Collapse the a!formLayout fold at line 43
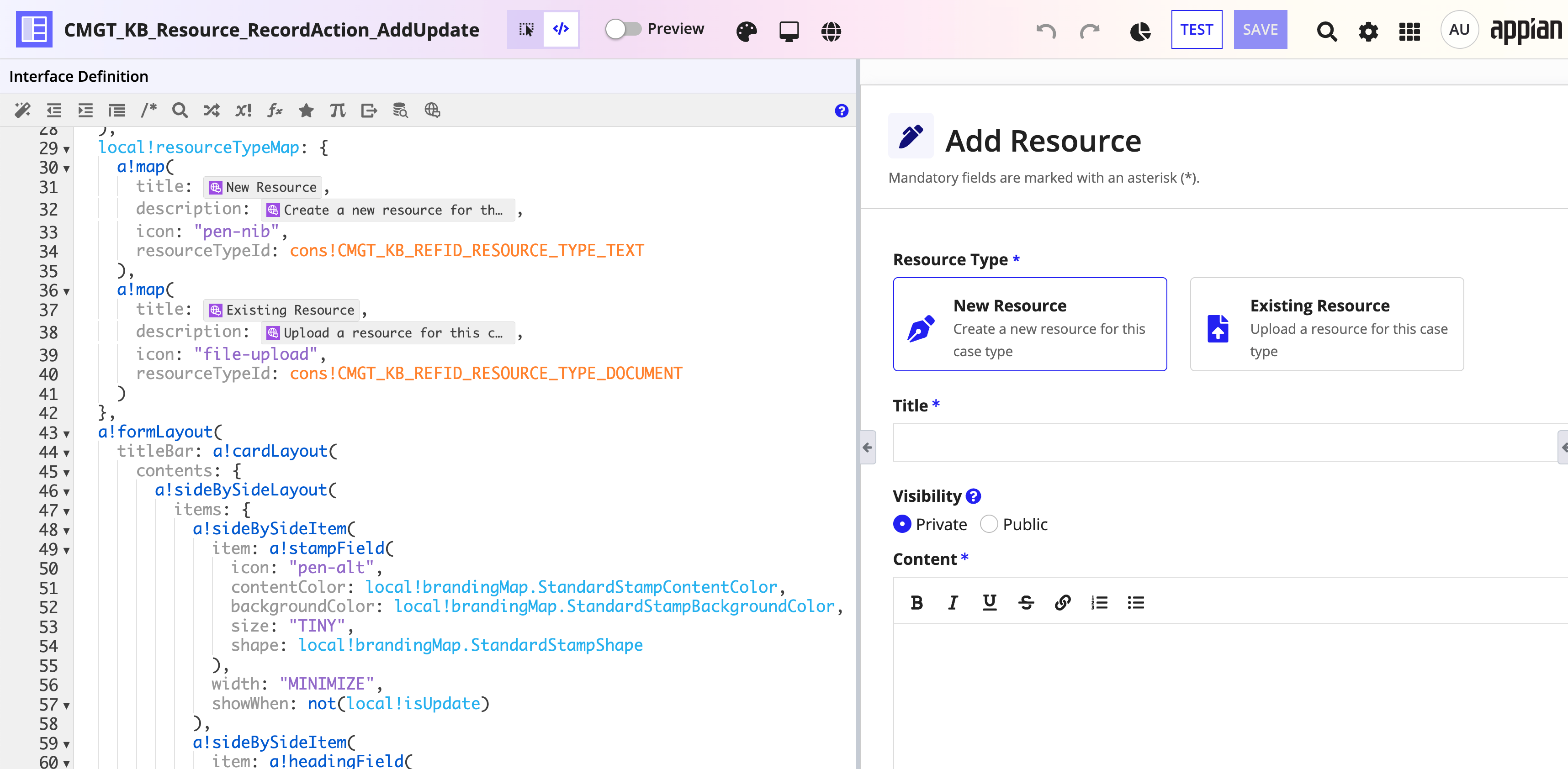The height and width of the screenshot is (769, 1568). 66,434
